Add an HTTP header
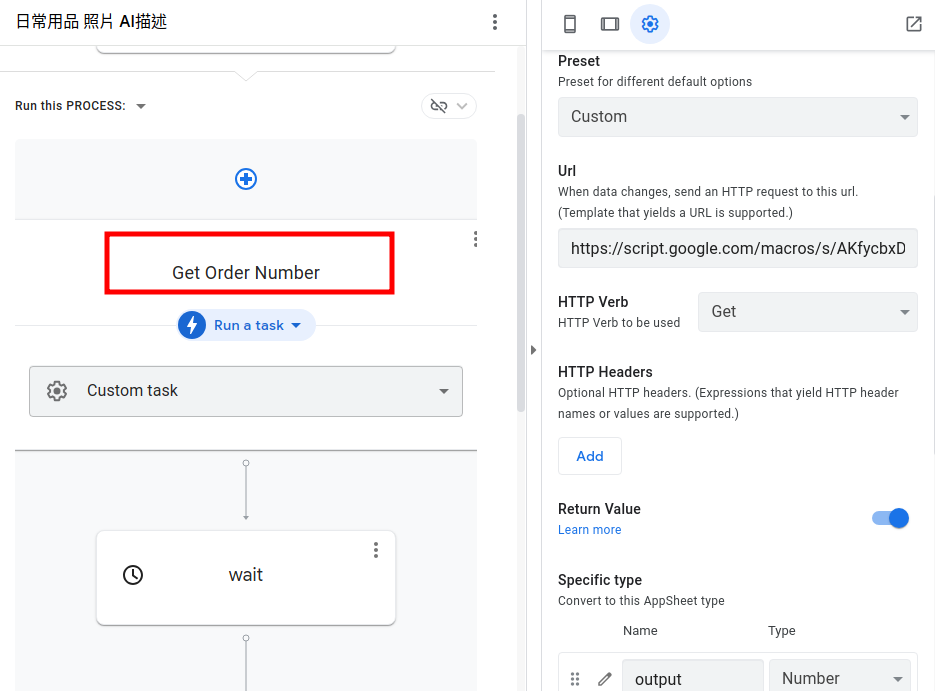The width and height of the screenshot is (935, 691). point(590,456)
